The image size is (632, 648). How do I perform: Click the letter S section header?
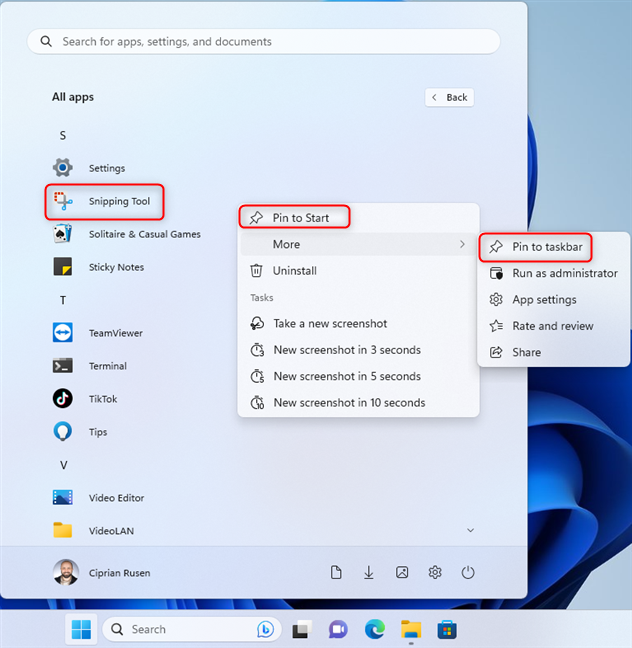(x=63, y=135)
